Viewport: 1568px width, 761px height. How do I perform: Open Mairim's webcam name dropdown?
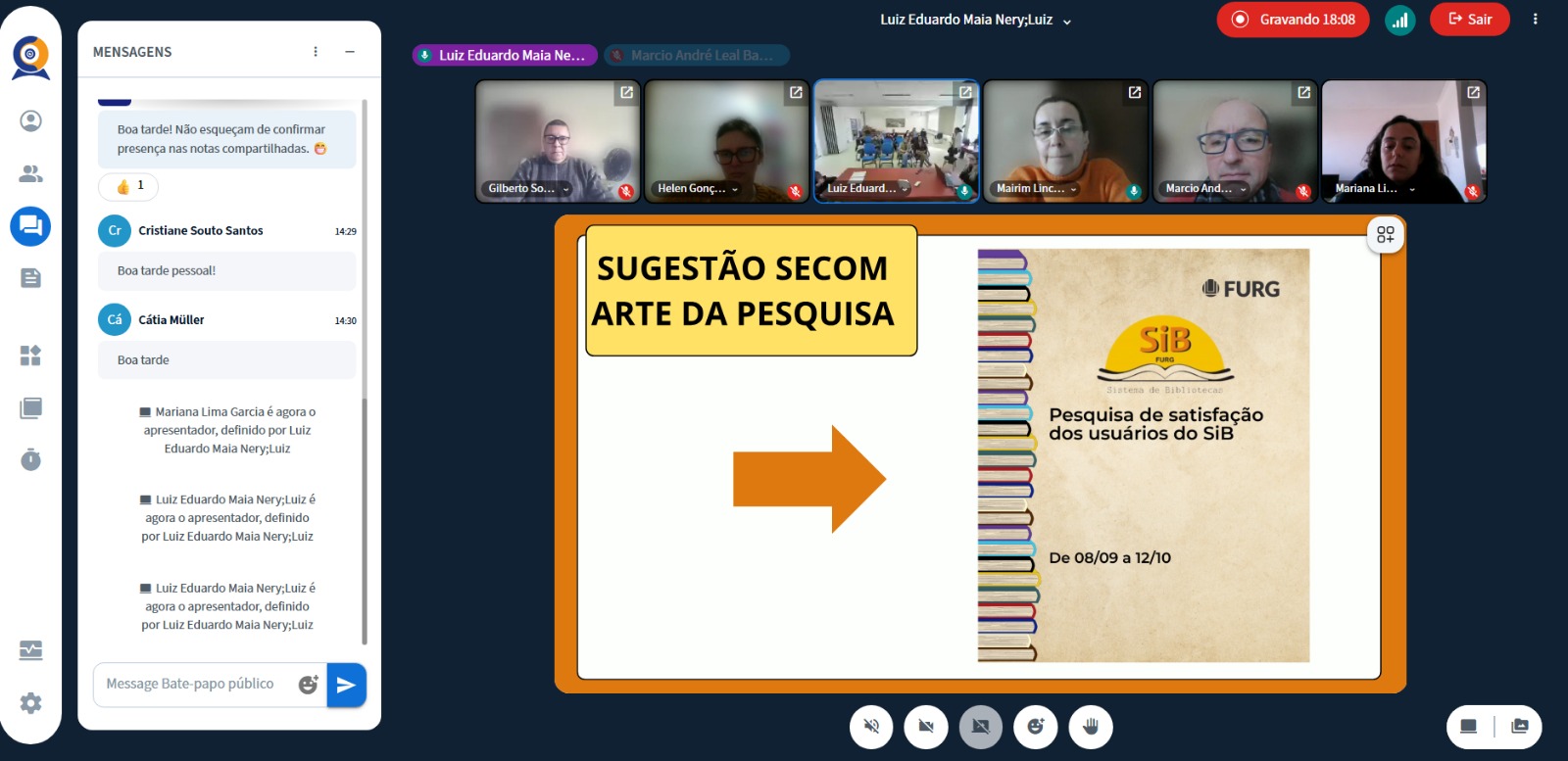pyautogui.click(x=1073, y=189)
